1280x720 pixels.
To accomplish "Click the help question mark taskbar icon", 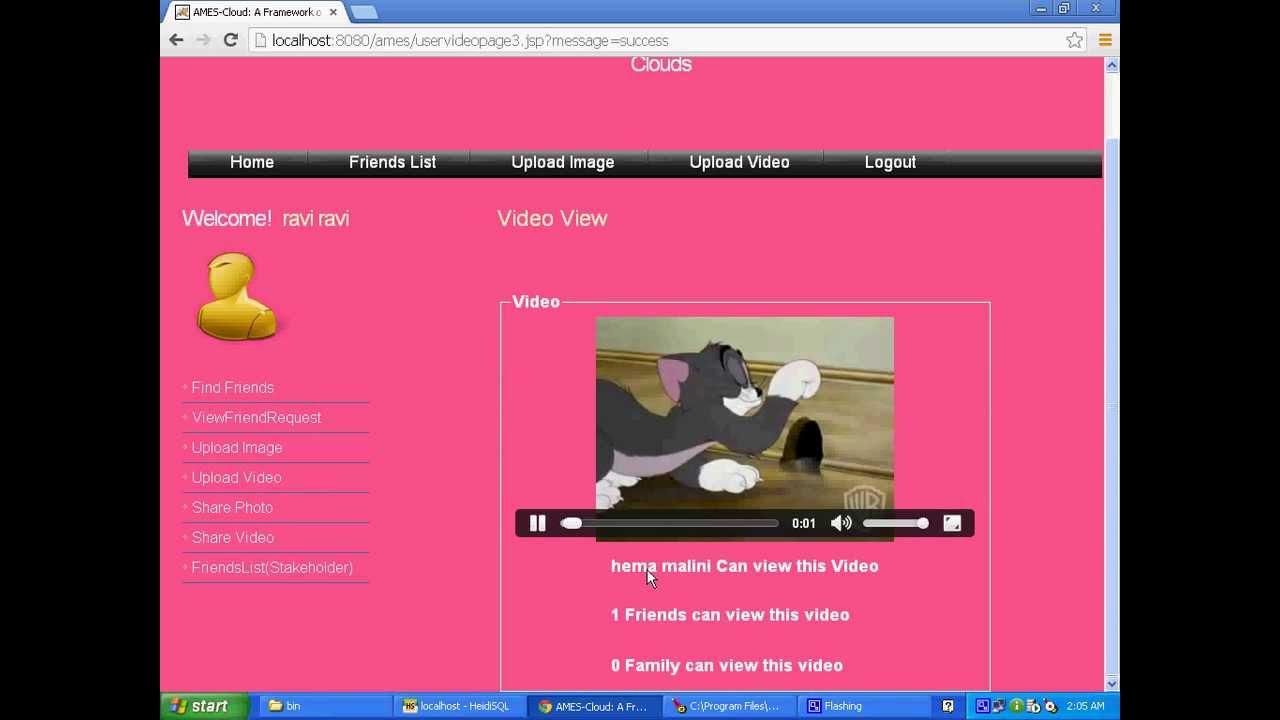I will [947, 706].
